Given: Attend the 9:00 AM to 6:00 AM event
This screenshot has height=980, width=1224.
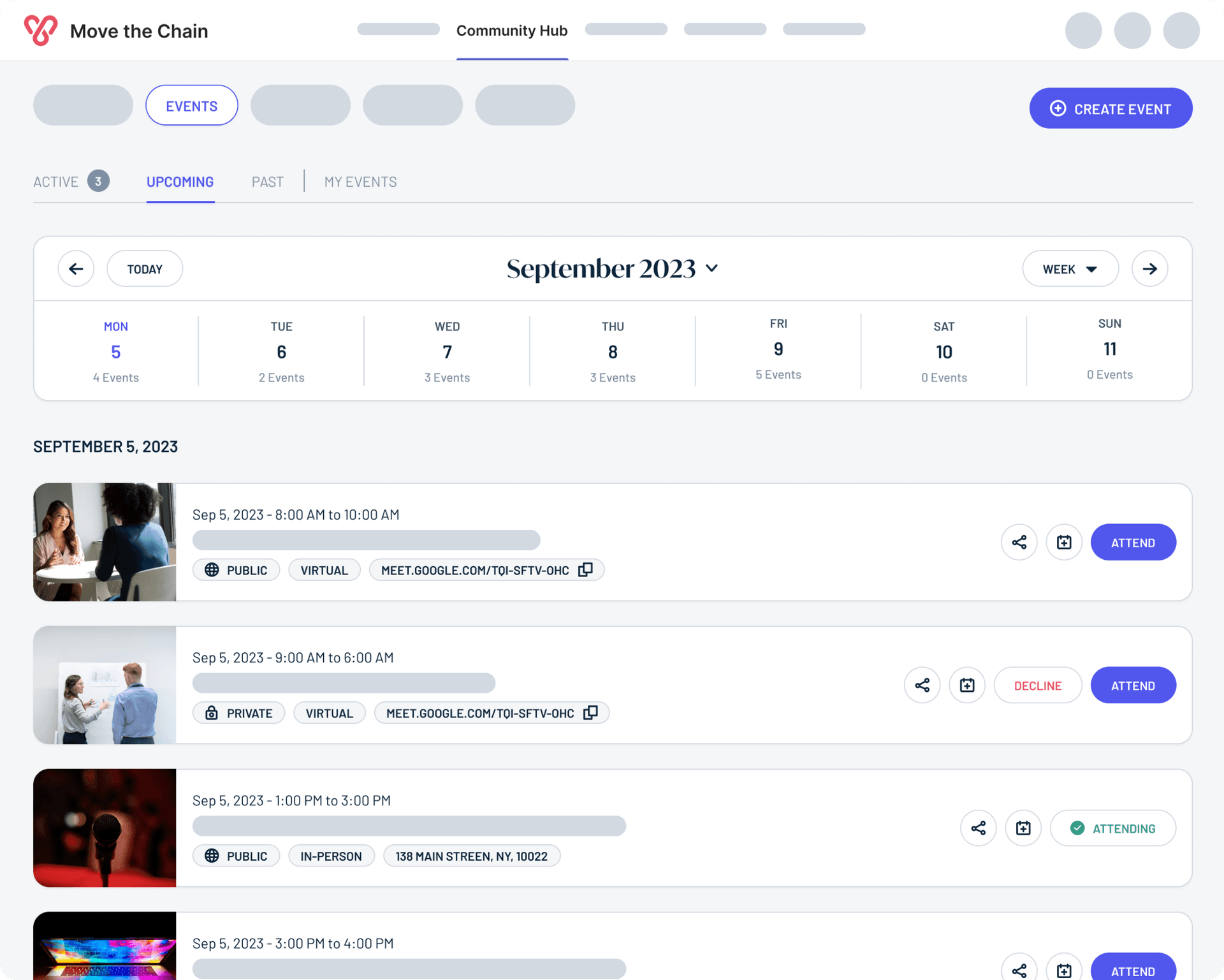Looking at the screenshot, I should [1133, 685].
